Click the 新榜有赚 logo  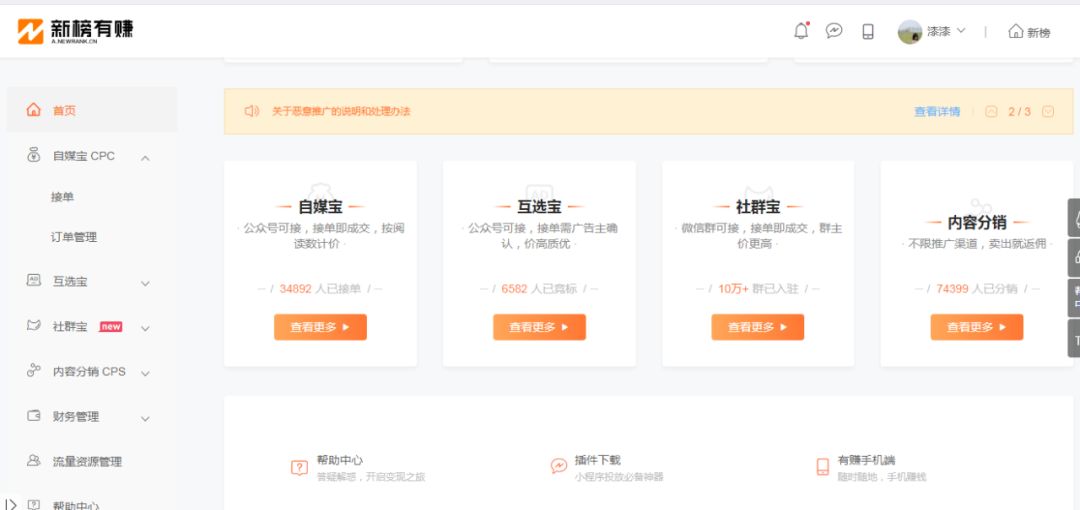coord(75,31)
